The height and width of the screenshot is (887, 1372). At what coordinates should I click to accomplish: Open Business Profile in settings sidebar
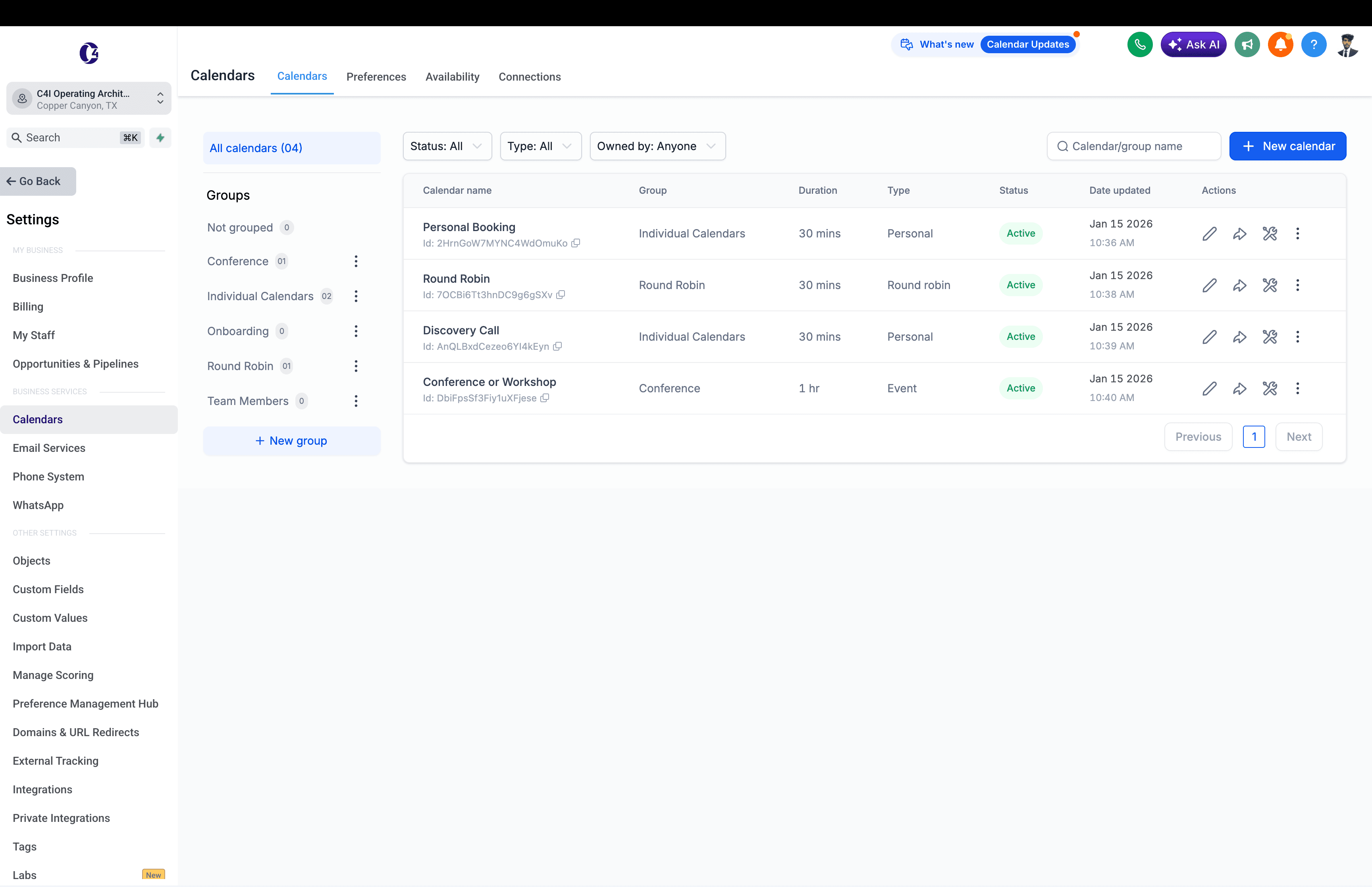point(53,278)
